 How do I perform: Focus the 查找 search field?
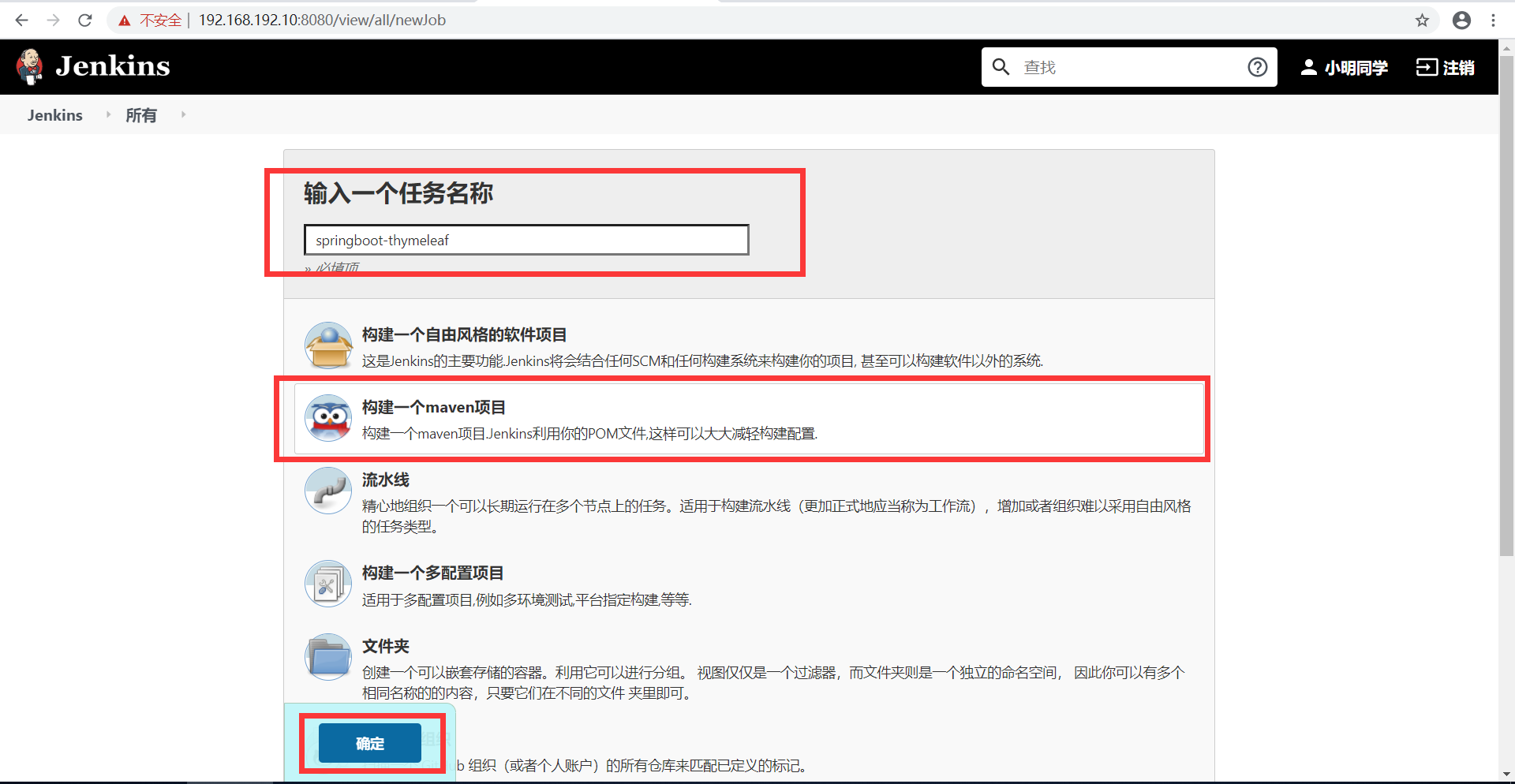pos(1129,67)
